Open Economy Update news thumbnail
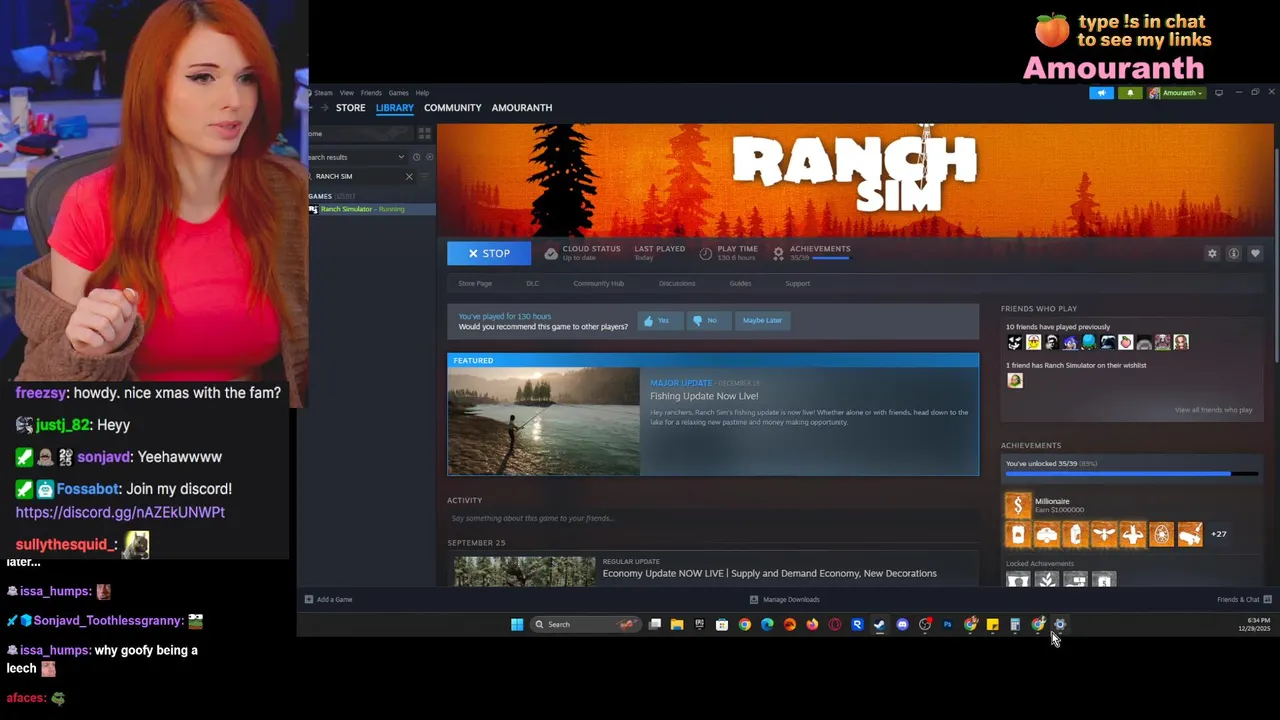 pyautogui.click(x=524, y=571)
